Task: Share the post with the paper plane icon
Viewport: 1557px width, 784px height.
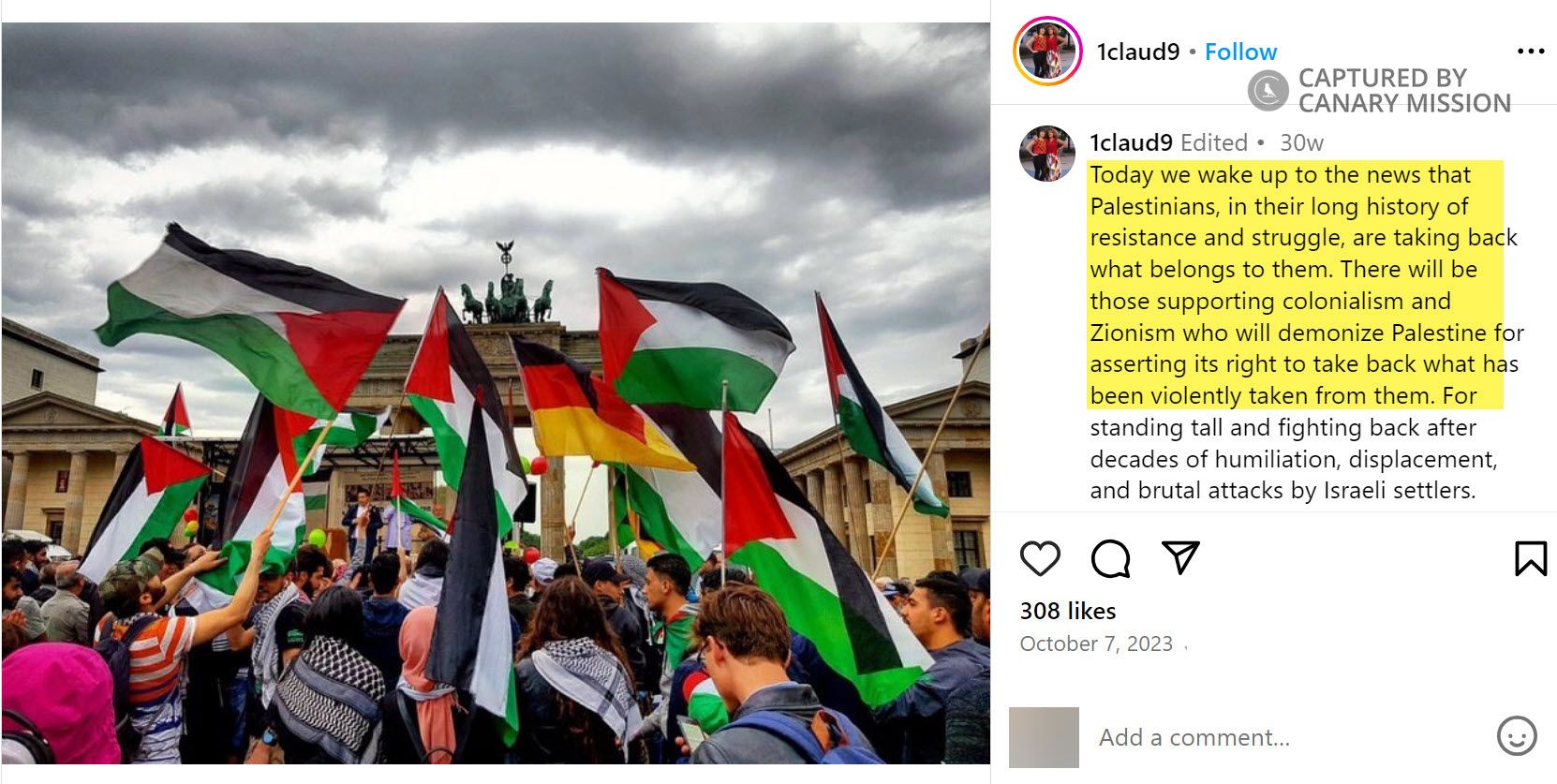Action: 1180,557
